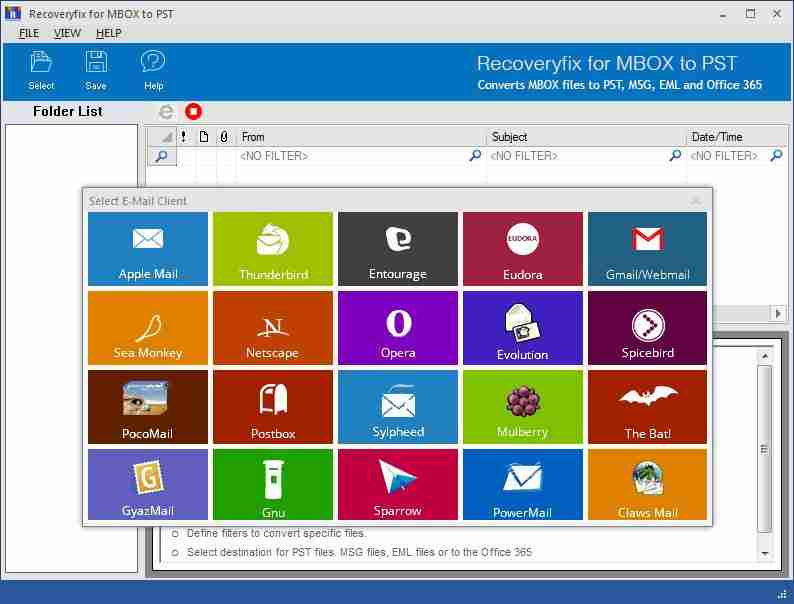Select The Bat! tile

pos(647,407)
